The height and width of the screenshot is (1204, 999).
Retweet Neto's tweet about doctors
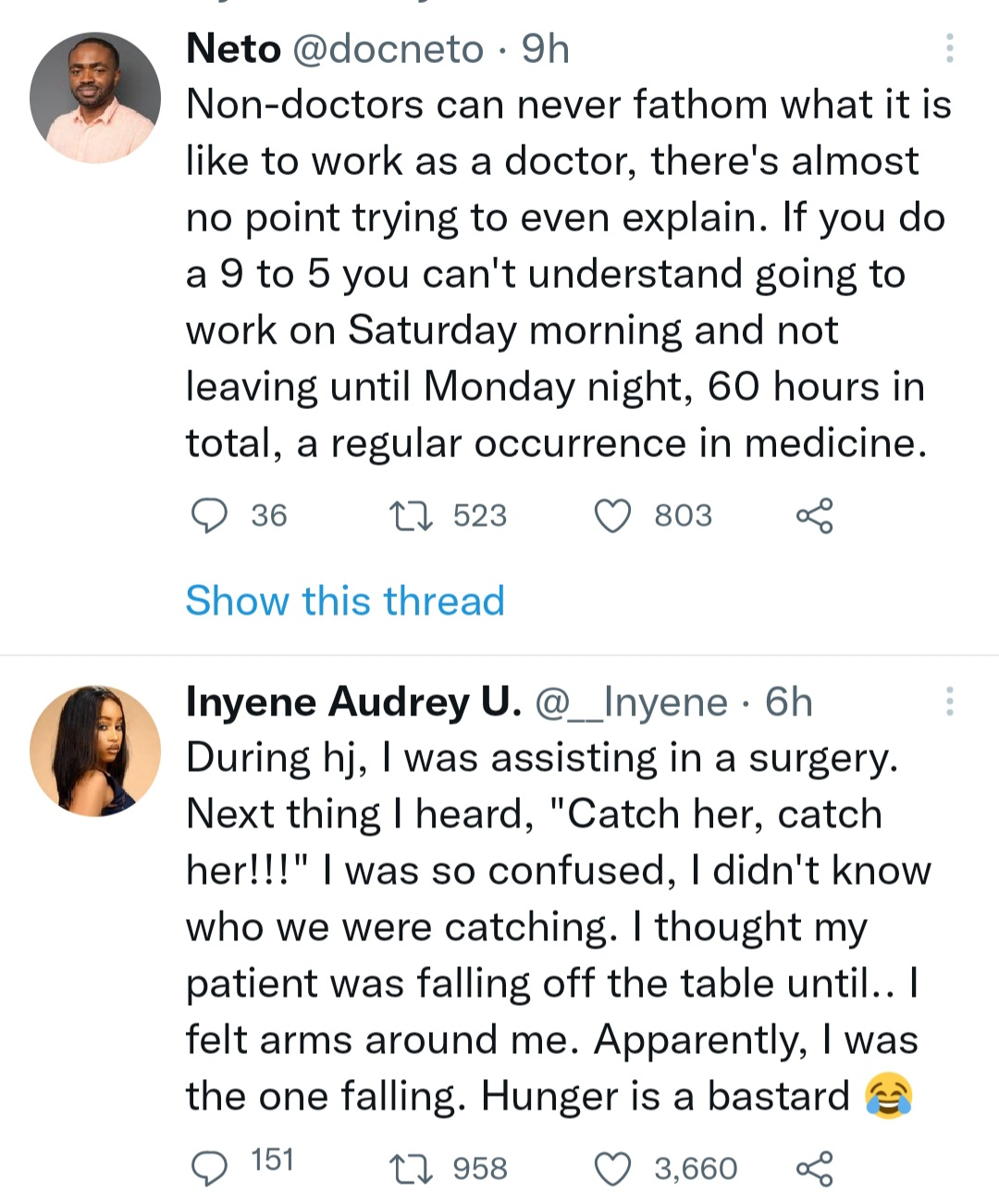coord(411,515)
